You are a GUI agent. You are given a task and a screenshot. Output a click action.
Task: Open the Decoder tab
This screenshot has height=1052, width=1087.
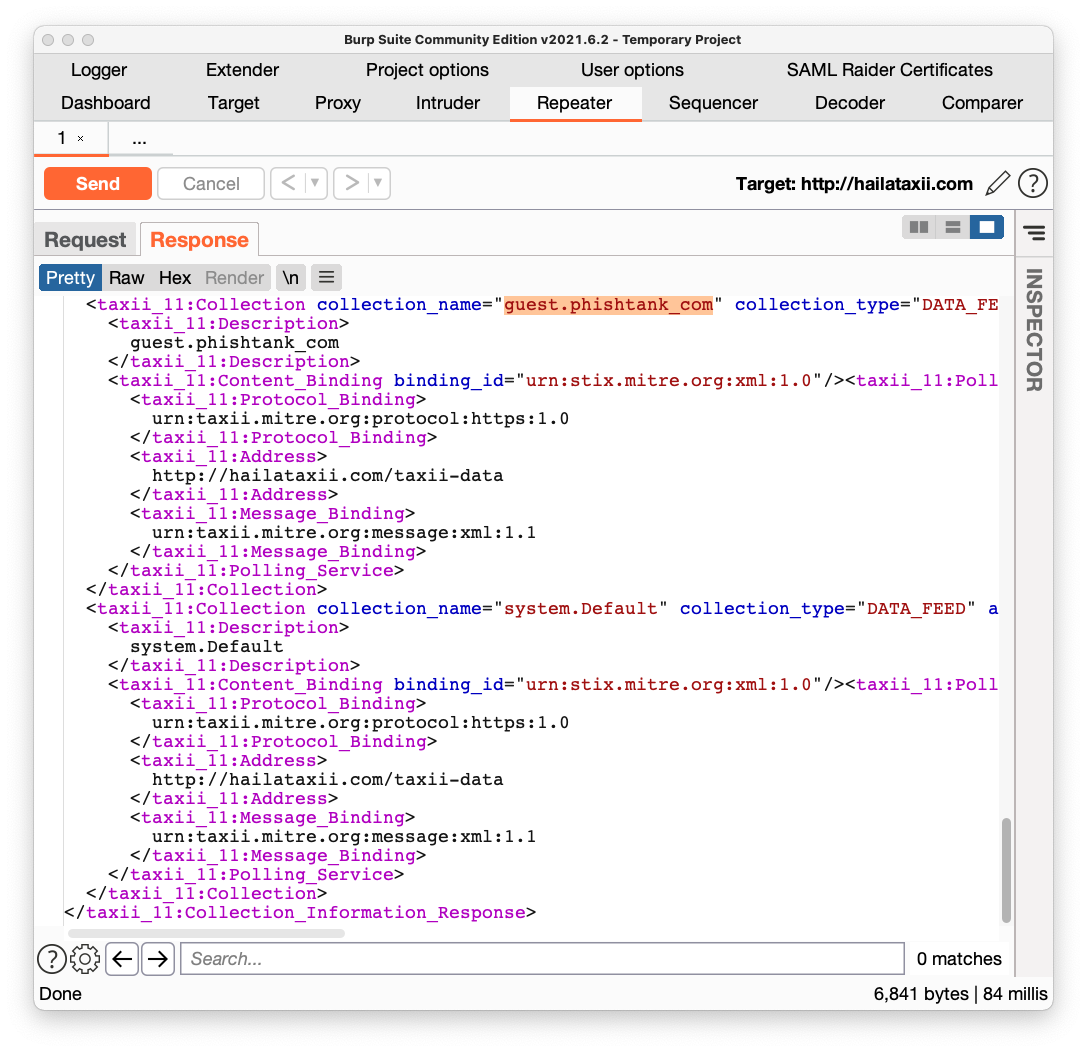pyautogui.click(x=850, y=103)
